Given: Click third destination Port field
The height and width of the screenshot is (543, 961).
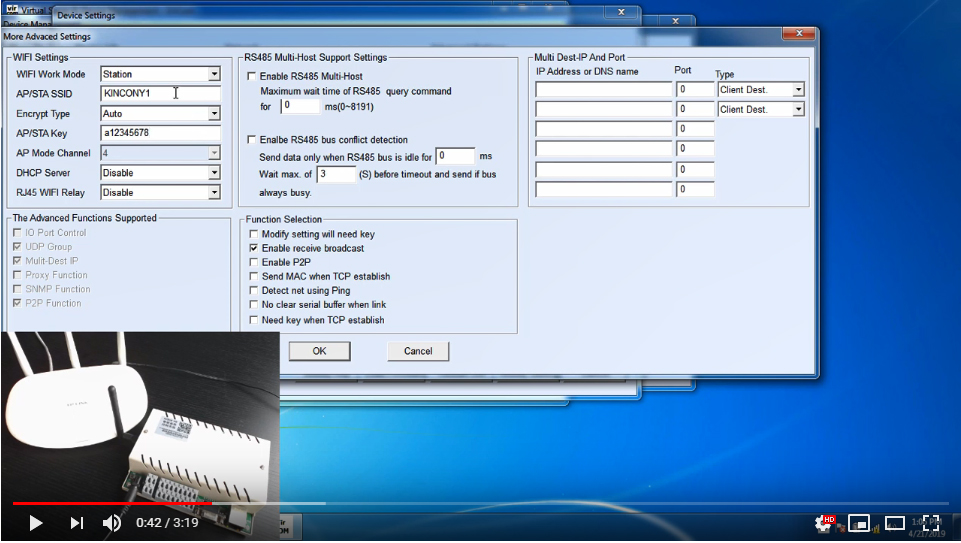Looking at the screenshot, I should pos(695,129).
